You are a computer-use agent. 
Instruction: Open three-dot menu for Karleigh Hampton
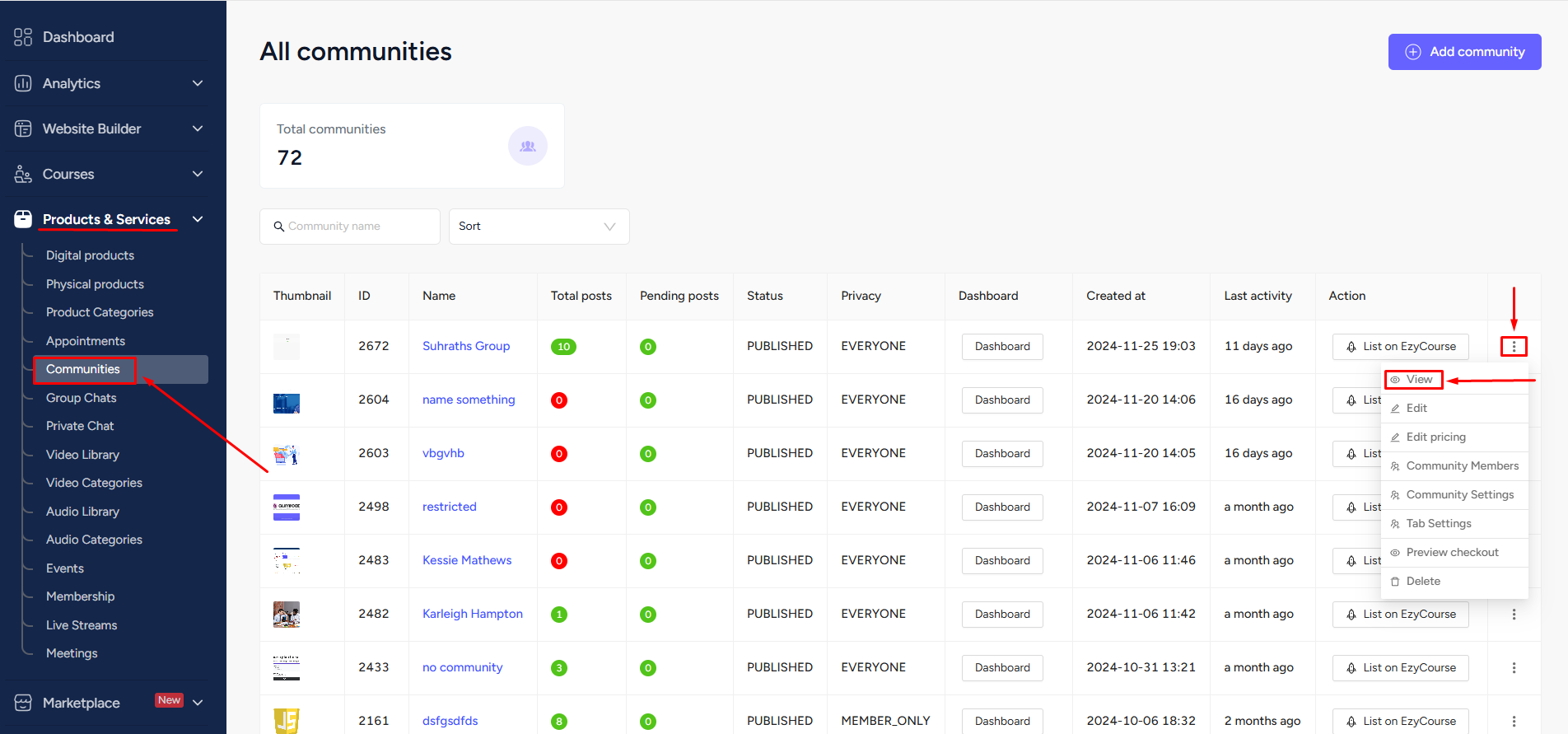click(1514, 615)
